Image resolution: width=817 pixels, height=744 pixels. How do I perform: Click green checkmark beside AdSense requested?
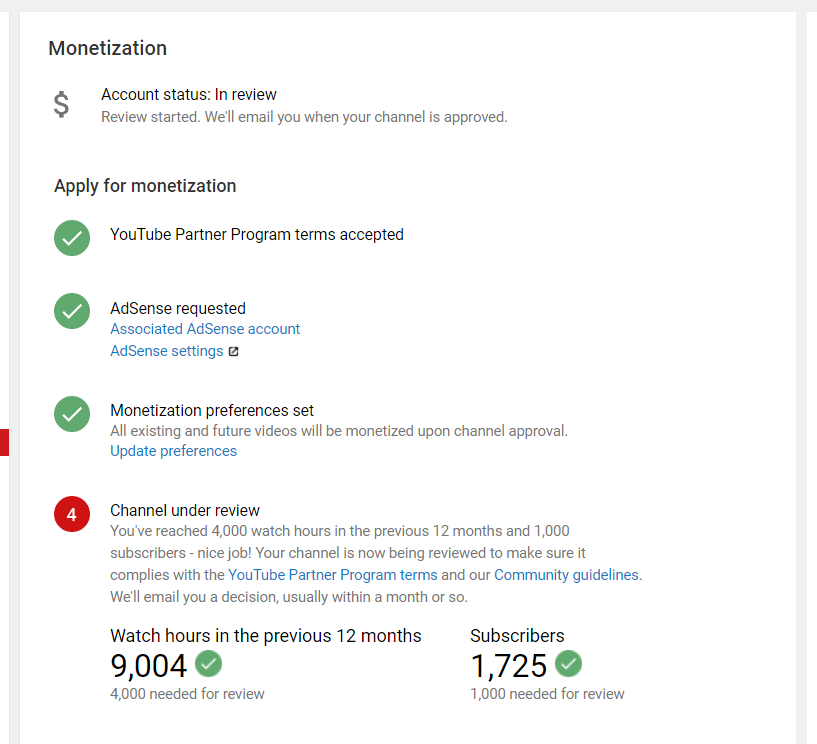pos(72,311)
